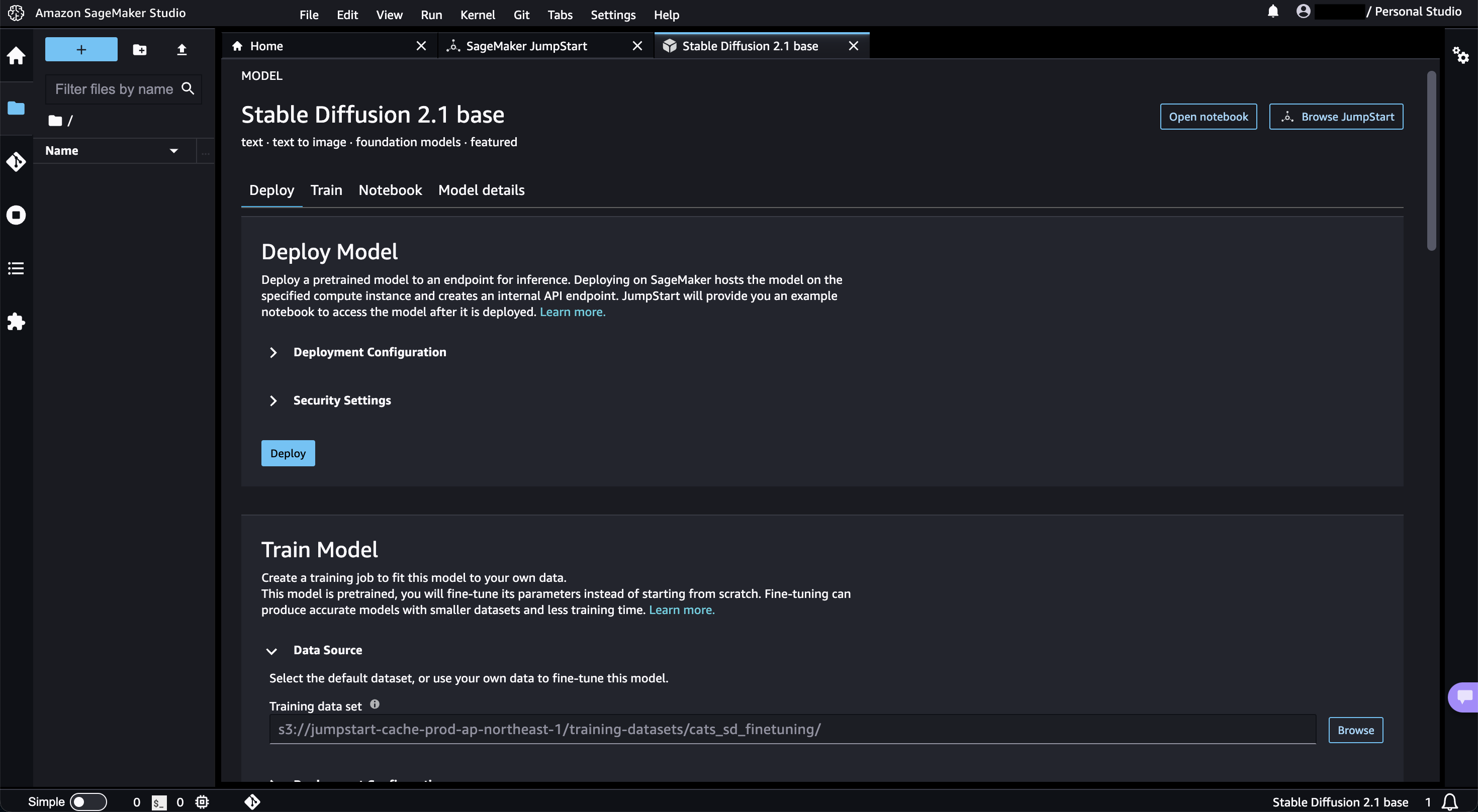
Task: Open the Settings menu
Action: pos(613,15)
